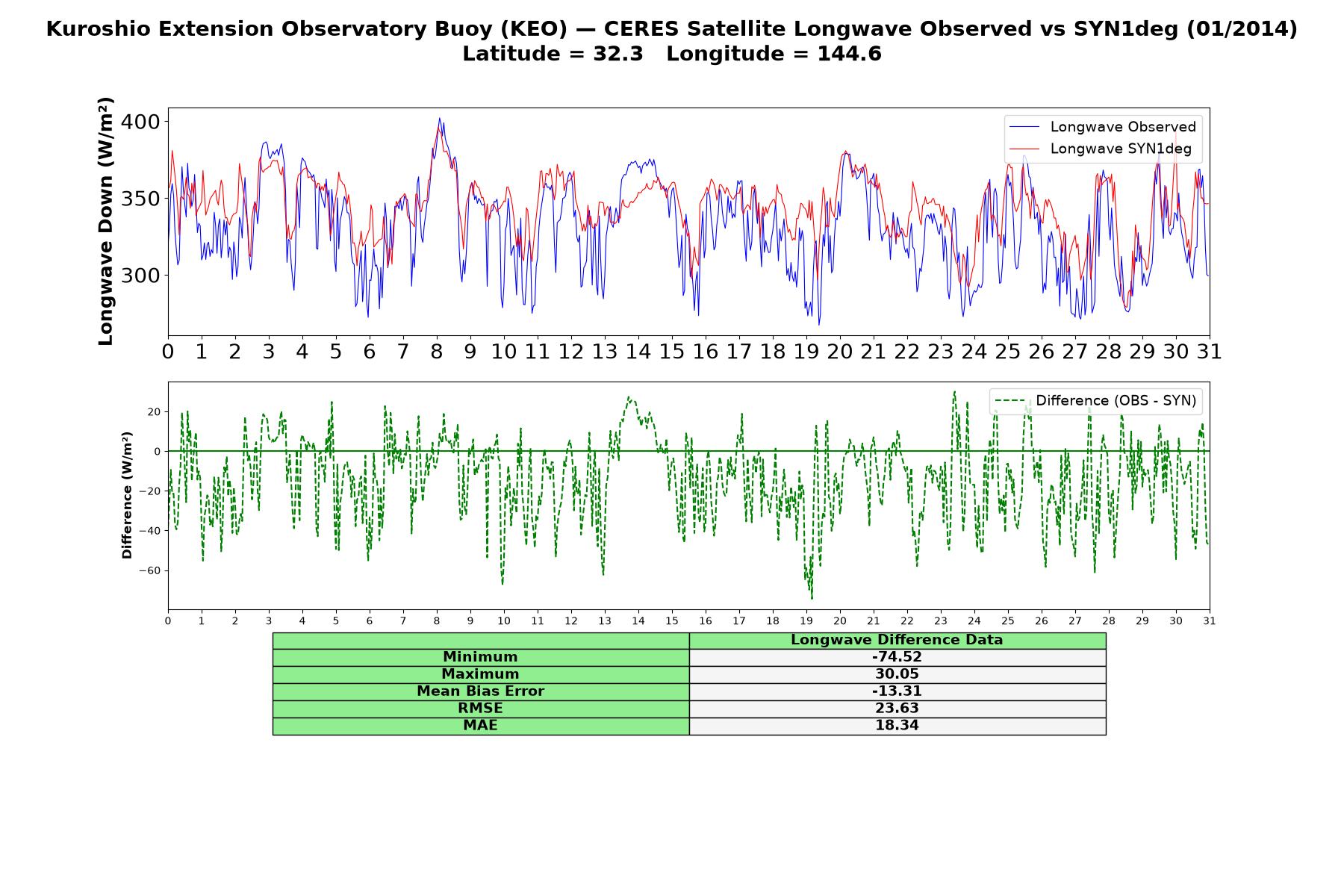Click the Longwave Difference Data table header
Image resolution: width=1344 pixels, height=896 pixels.
pyautogui.click(x=897, y=641)
